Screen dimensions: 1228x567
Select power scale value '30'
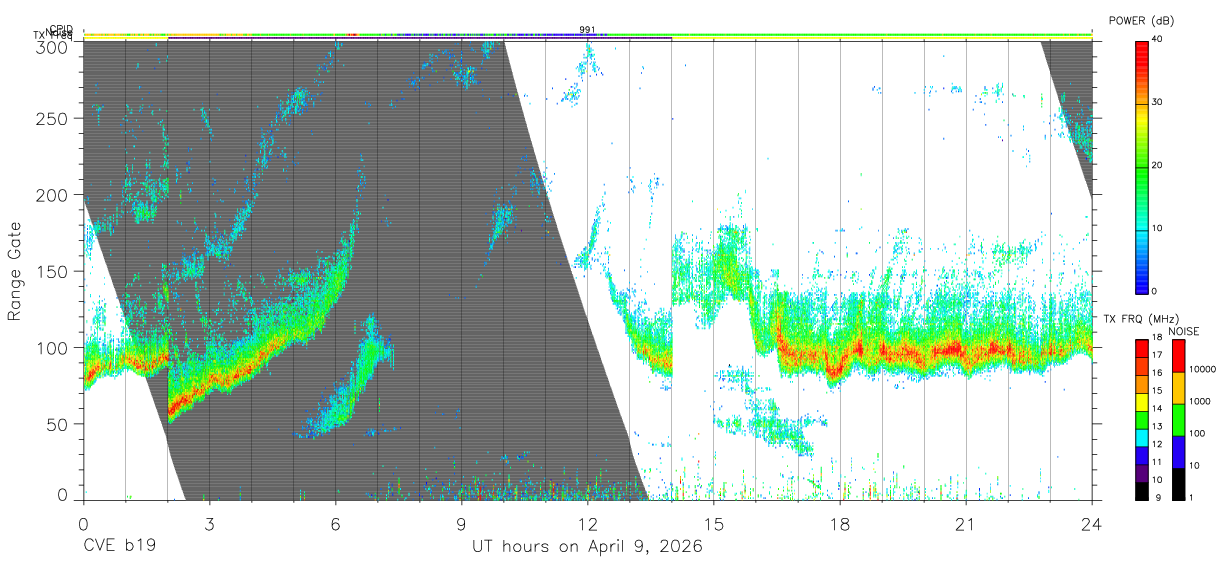click(x=1158, y=103)
